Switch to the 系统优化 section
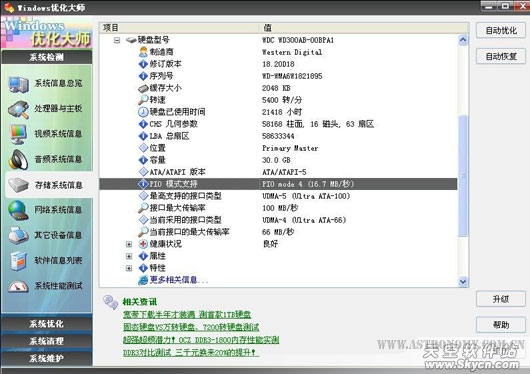The height and width of the screenshot is (374, 530). click(x=47, y=324)
